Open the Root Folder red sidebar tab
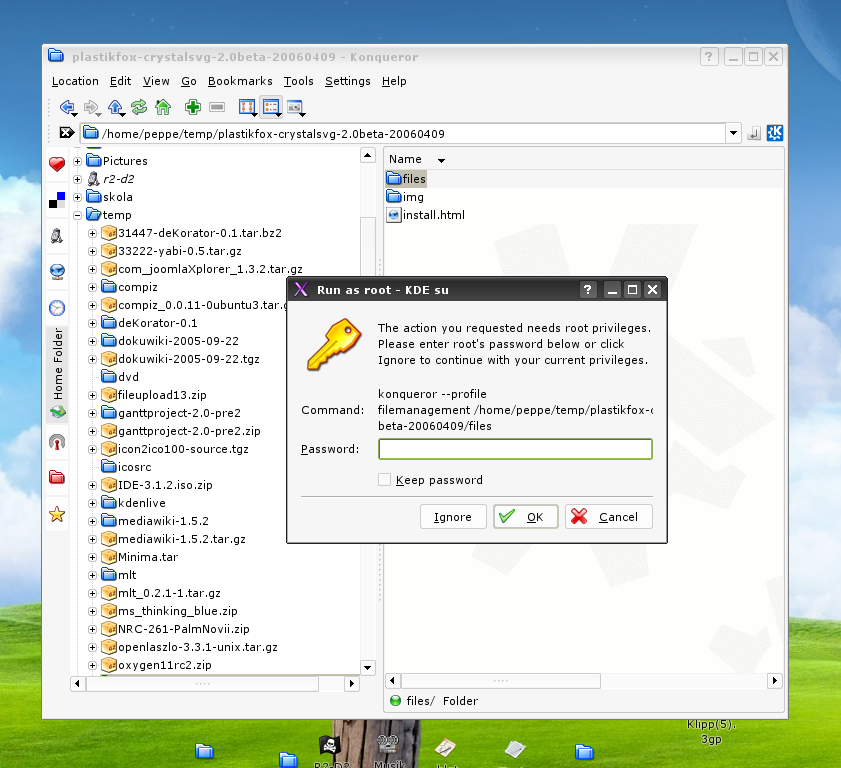The width and height of the screenshot is (841, 768). click(x=57, y=477)
